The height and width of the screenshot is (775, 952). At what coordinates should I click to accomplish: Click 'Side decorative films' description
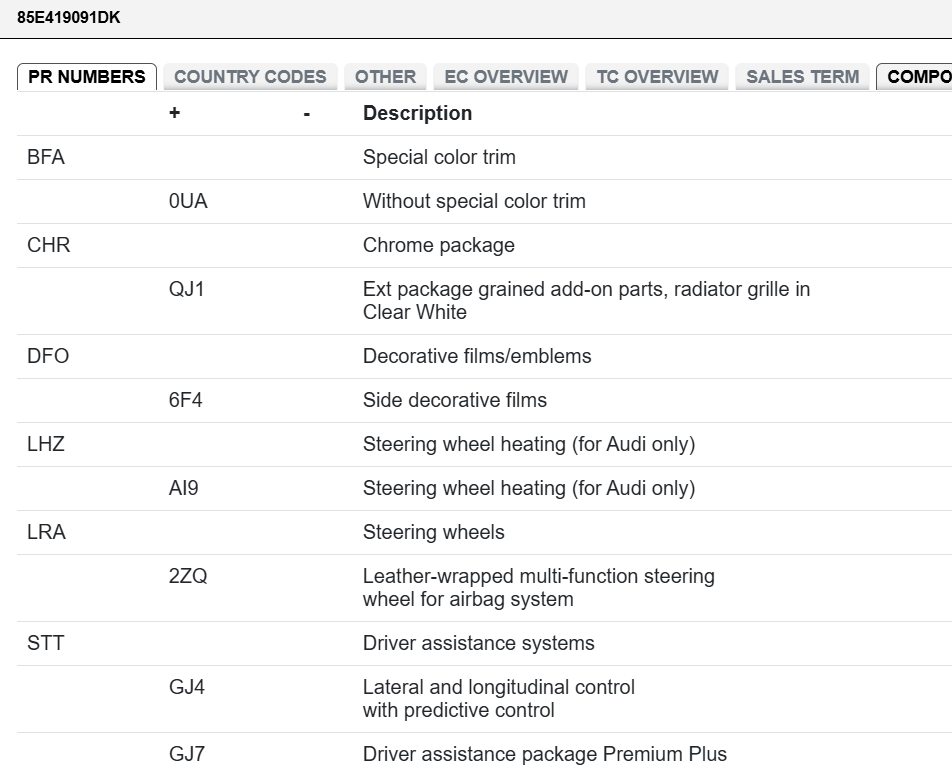pos(455,400)
